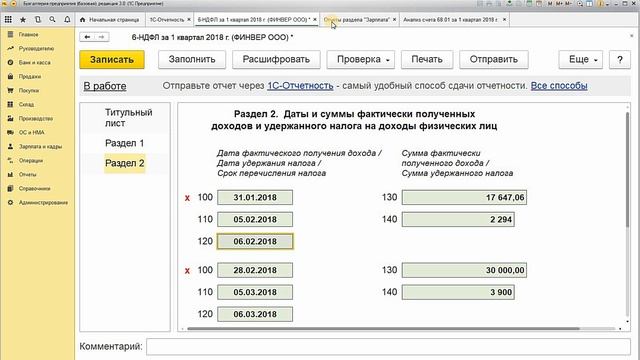Click the Расшифровать button
Screen dimensions: 640x360
(x=276, y=60)
